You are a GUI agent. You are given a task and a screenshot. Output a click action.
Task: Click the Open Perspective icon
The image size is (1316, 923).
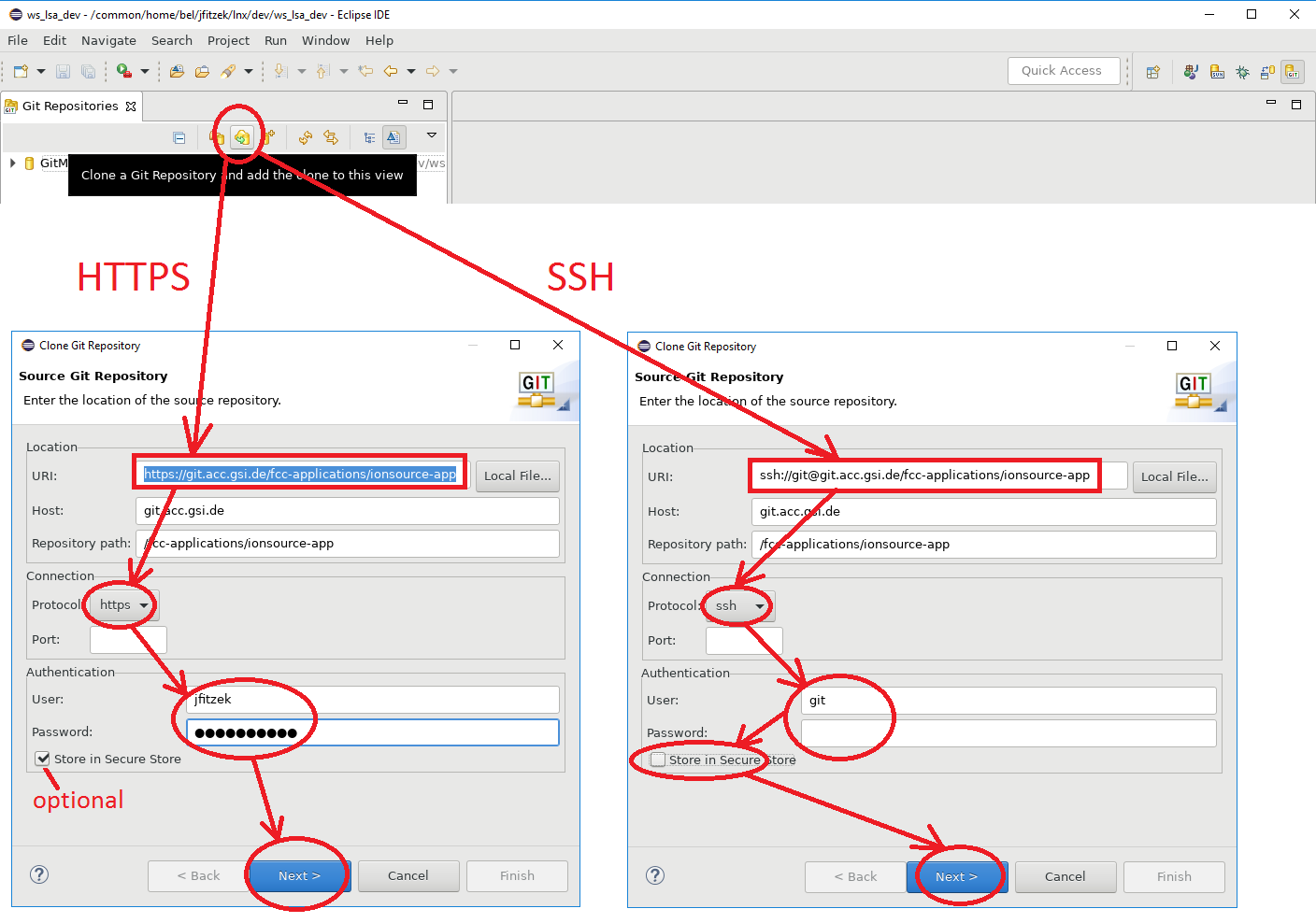point(1153,72)
